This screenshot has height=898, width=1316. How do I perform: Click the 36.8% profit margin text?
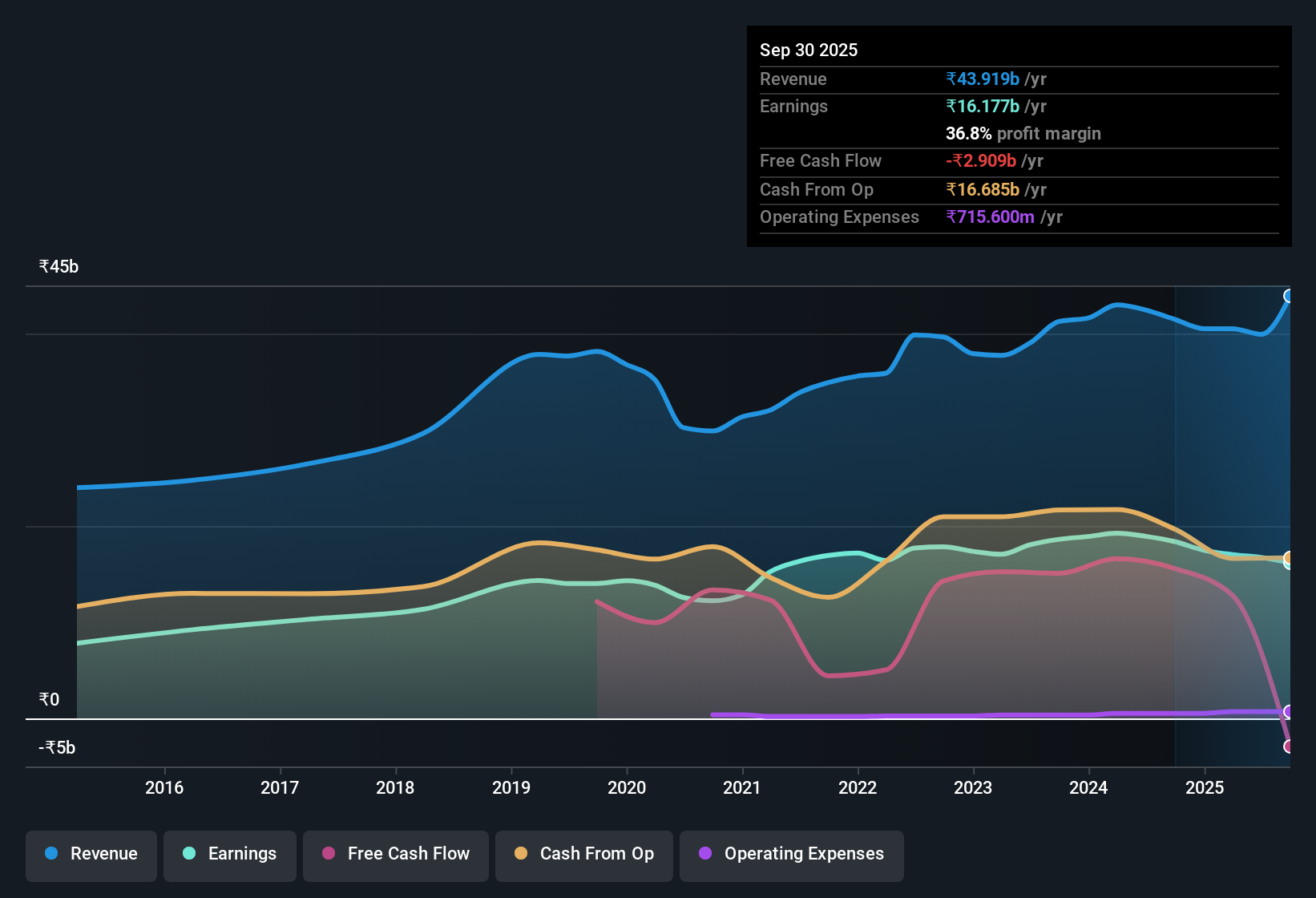click(x=1023, y=133)
